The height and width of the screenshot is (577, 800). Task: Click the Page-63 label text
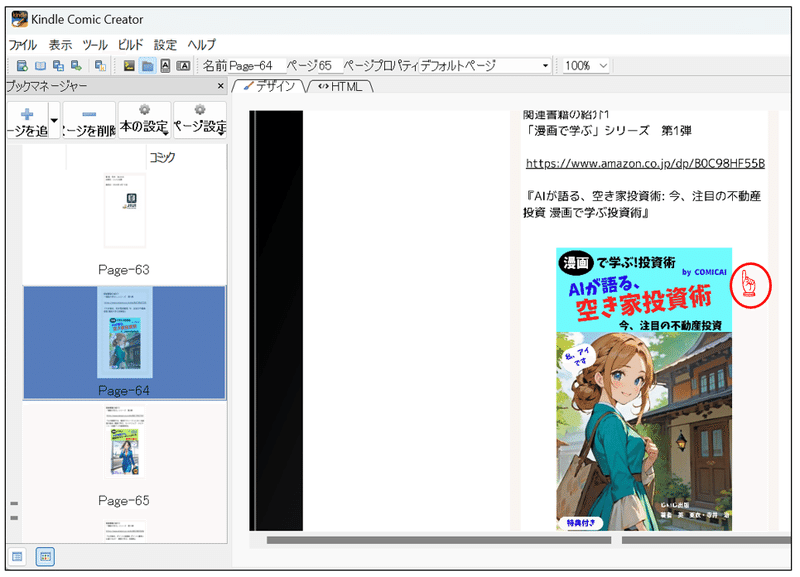[x=124, y=270]
